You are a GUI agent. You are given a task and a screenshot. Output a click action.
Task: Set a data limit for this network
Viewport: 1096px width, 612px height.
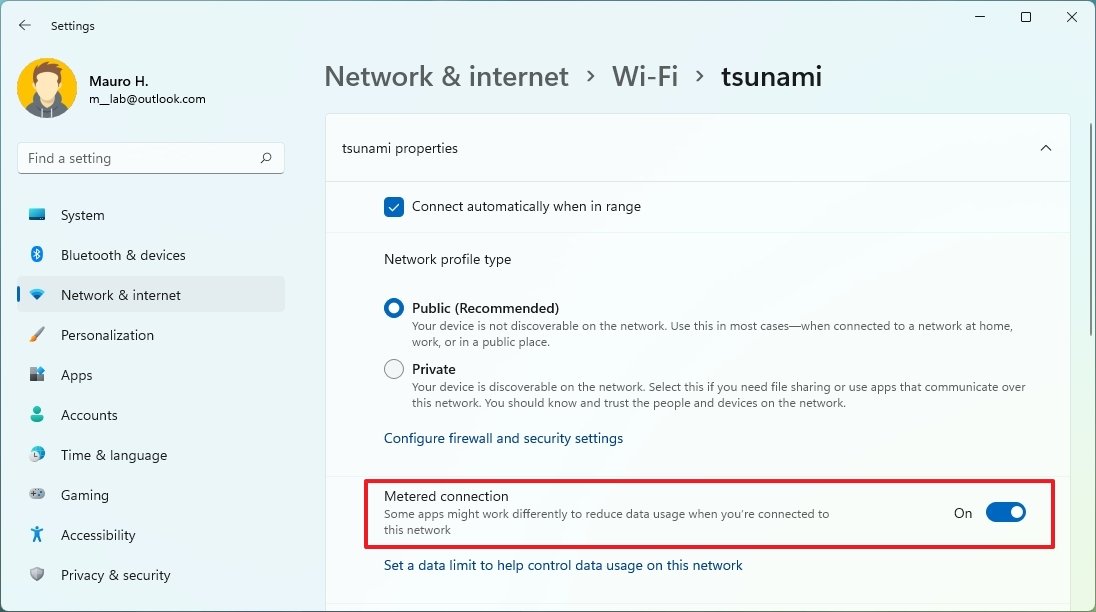pyautogui.click(x=563, y=565)
